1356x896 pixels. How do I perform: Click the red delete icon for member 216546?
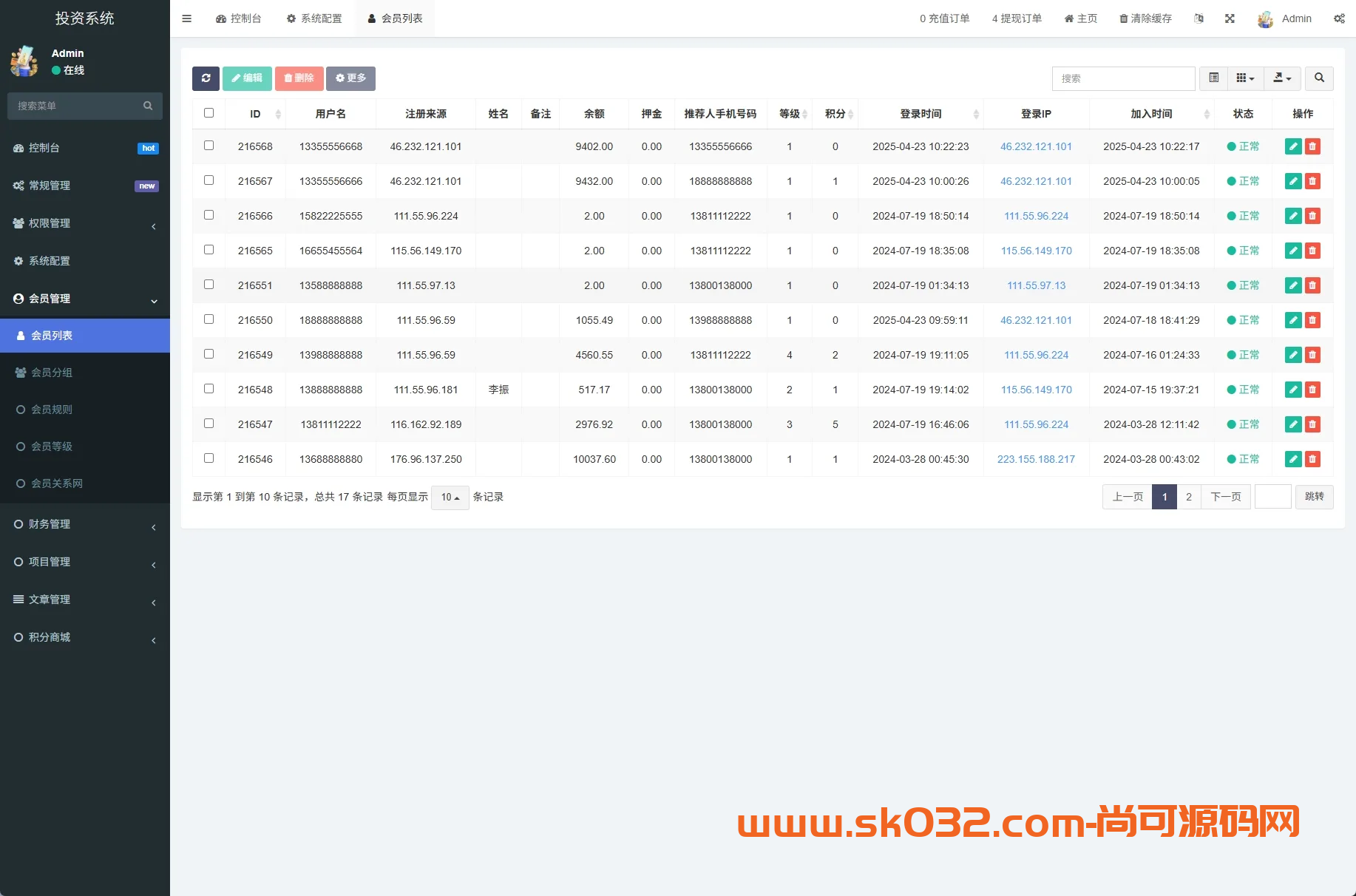[x=1312, y=458]
